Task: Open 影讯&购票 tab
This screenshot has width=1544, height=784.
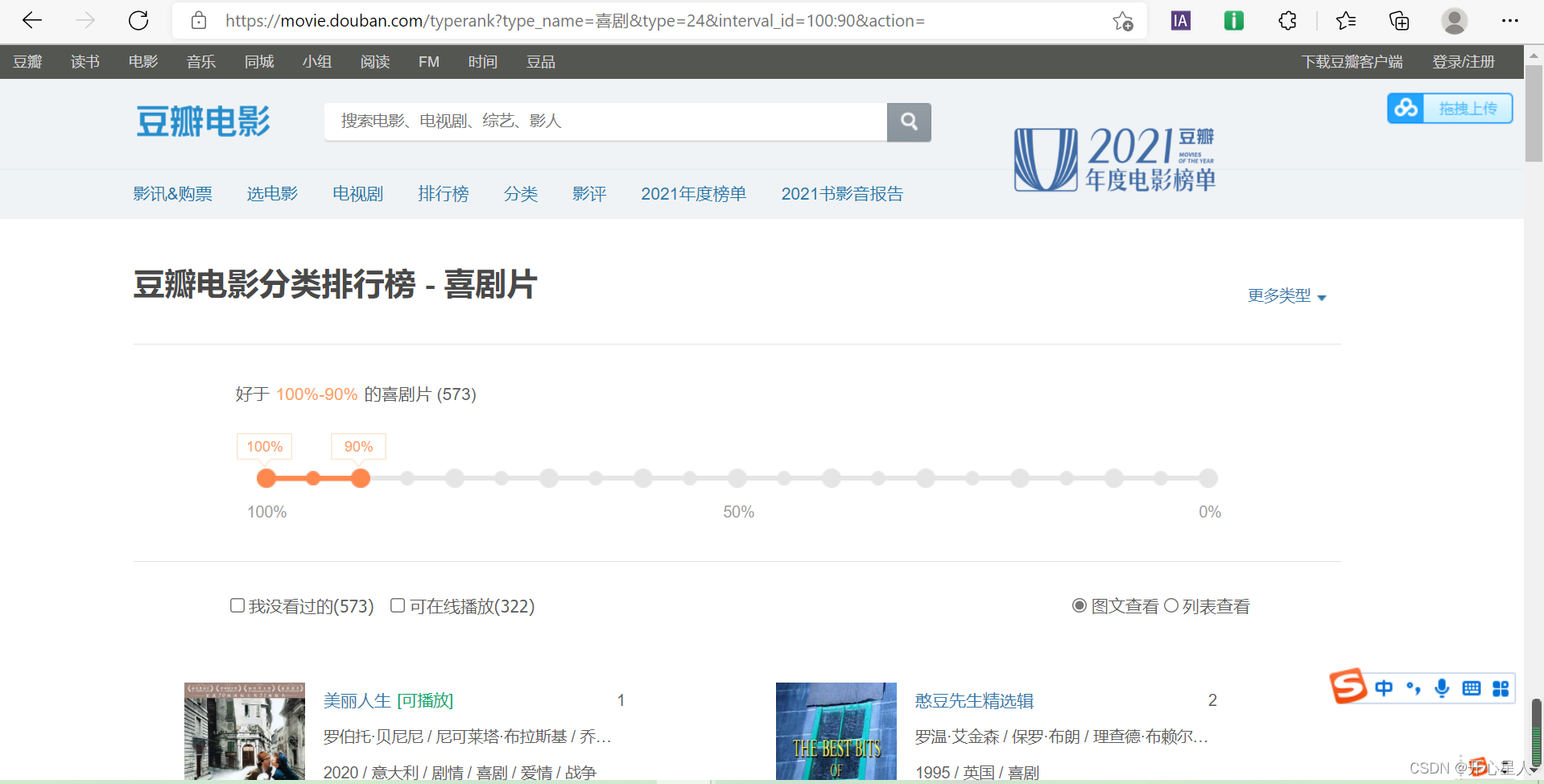Action: pyautogui.click(x=173, y=193)
